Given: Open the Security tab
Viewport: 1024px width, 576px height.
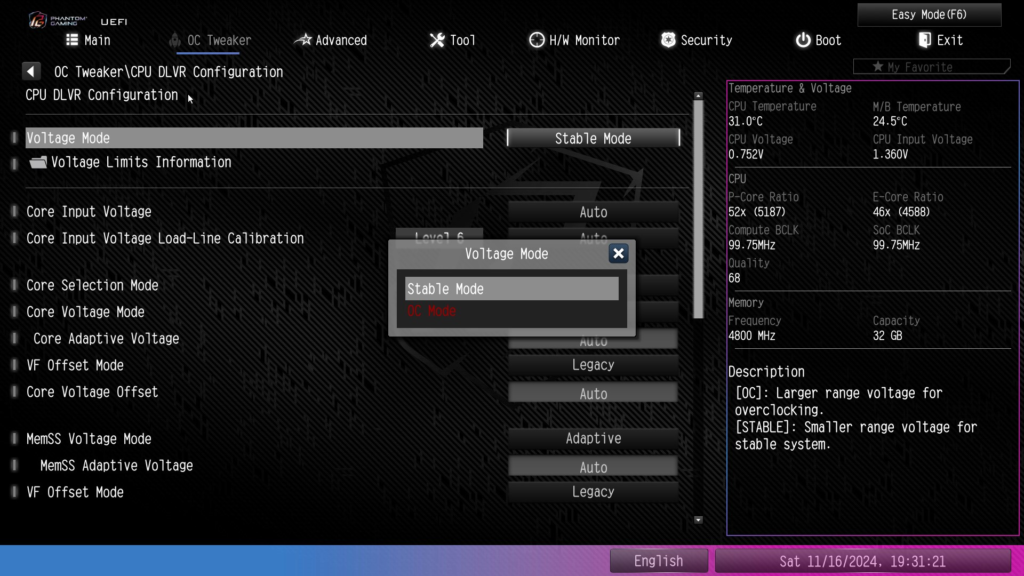Looking at the screenshot, I should 696,40.
